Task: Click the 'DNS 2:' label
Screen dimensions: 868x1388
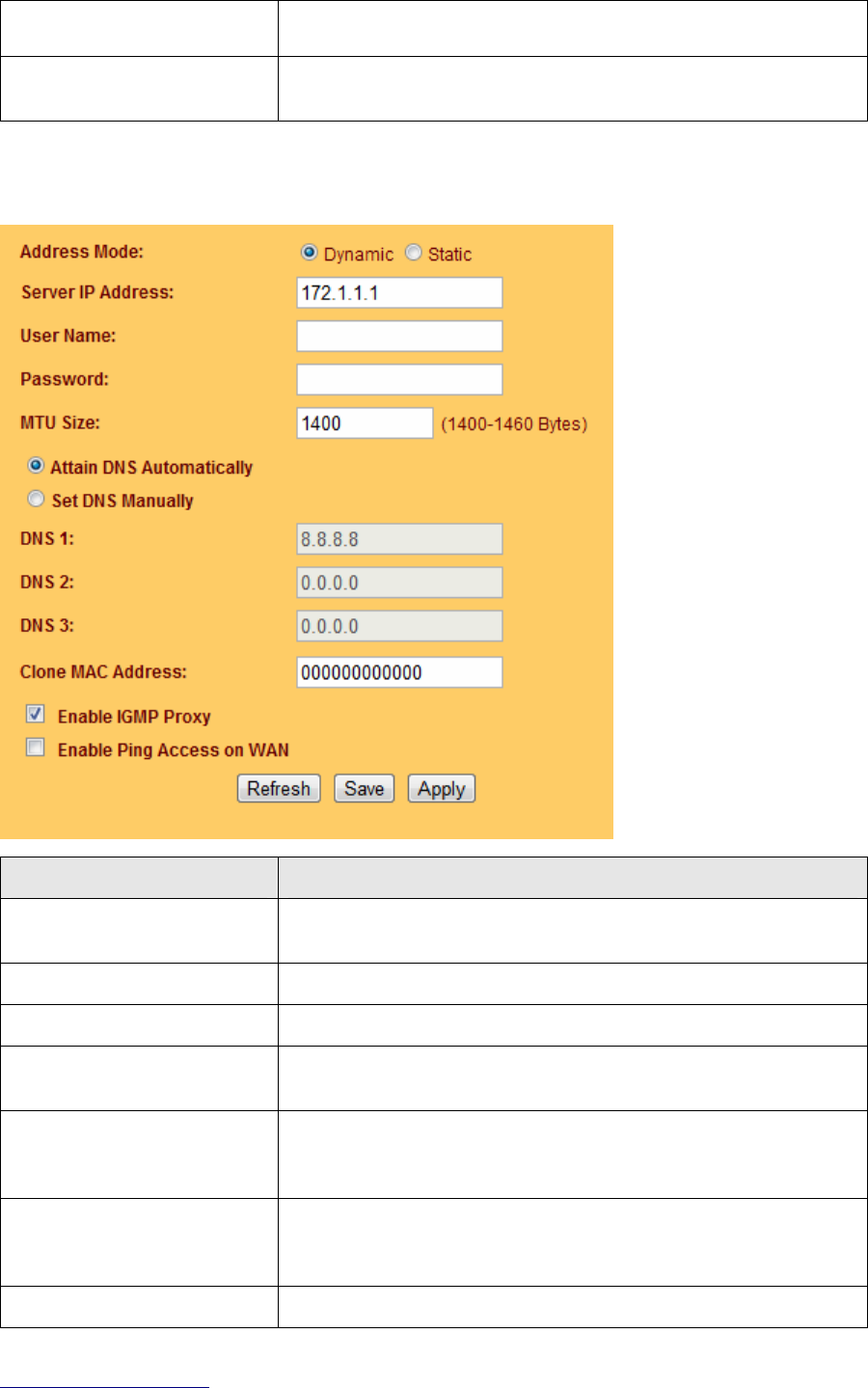Action: 47,582
